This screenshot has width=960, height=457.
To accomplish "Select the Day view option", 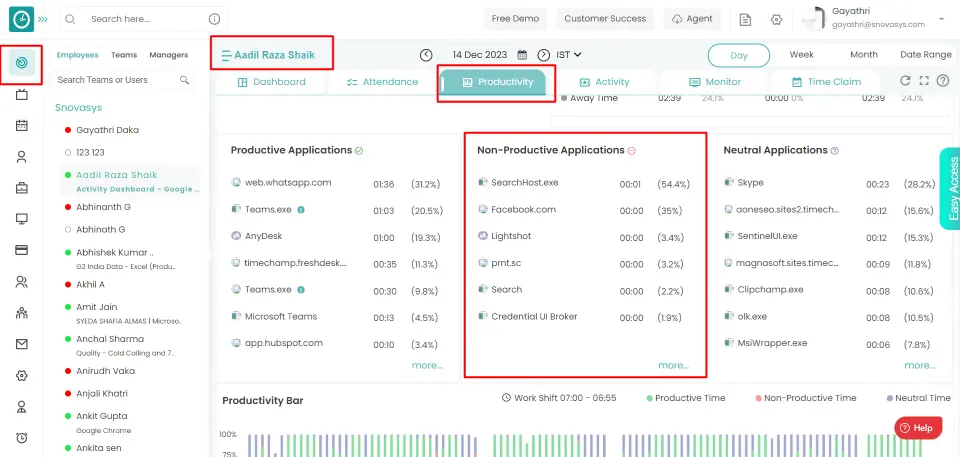I will 739,55.
